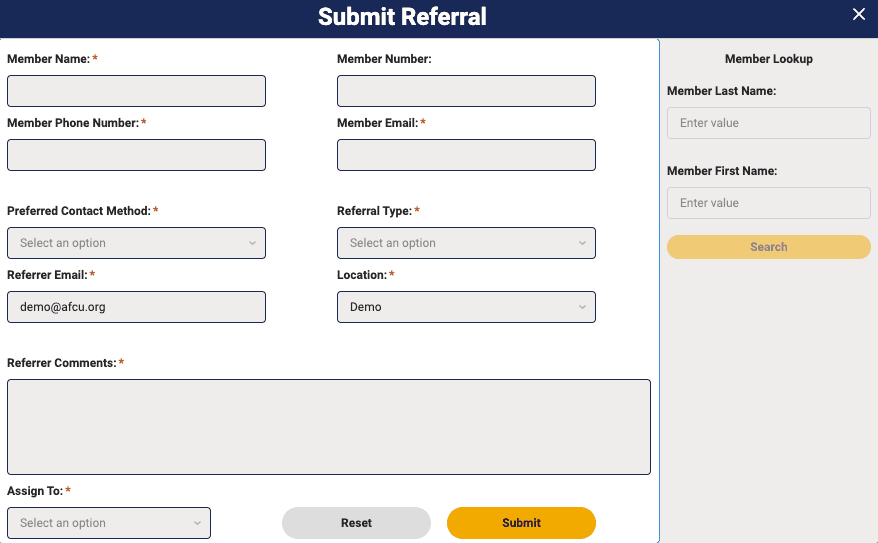Focus the Referrer Comments text area
This screenshot has height=543, width=878.
pyautogui.click(x=328, y=426)
